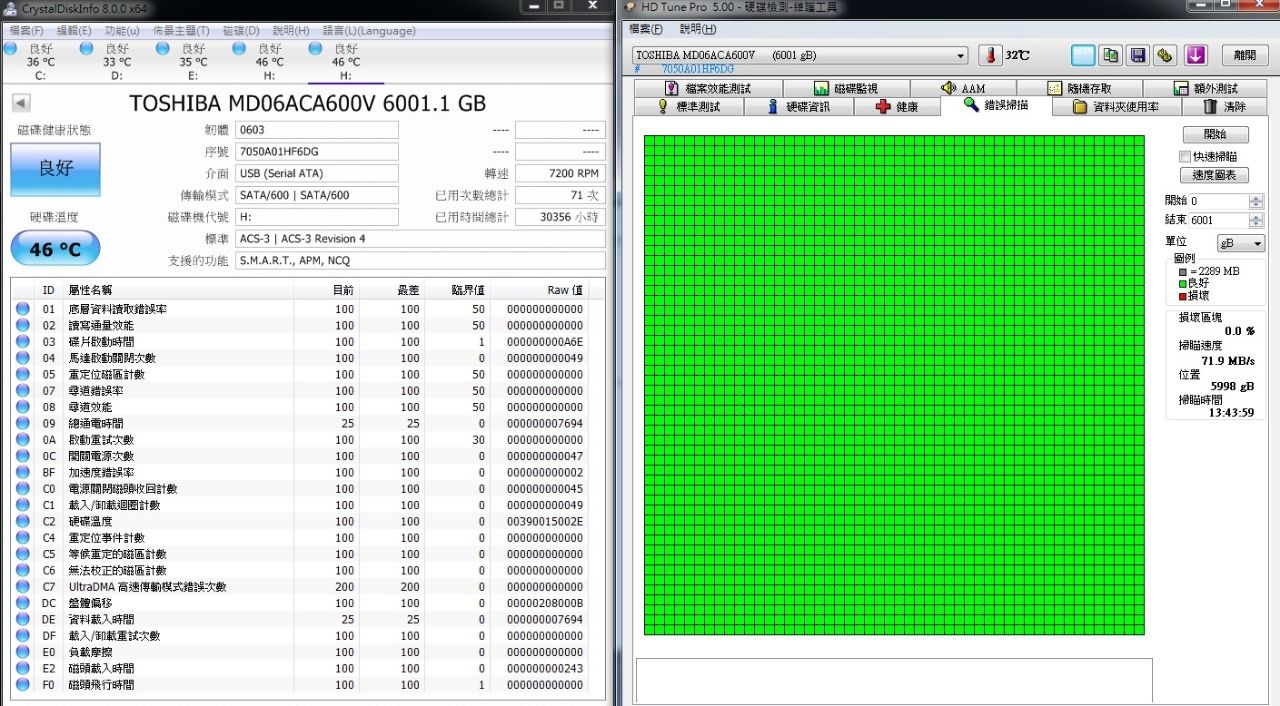Viewport: 1280px width, 706px height.
Task: Click the 速度圖表 speed map button
Action: coord(1215,175)
